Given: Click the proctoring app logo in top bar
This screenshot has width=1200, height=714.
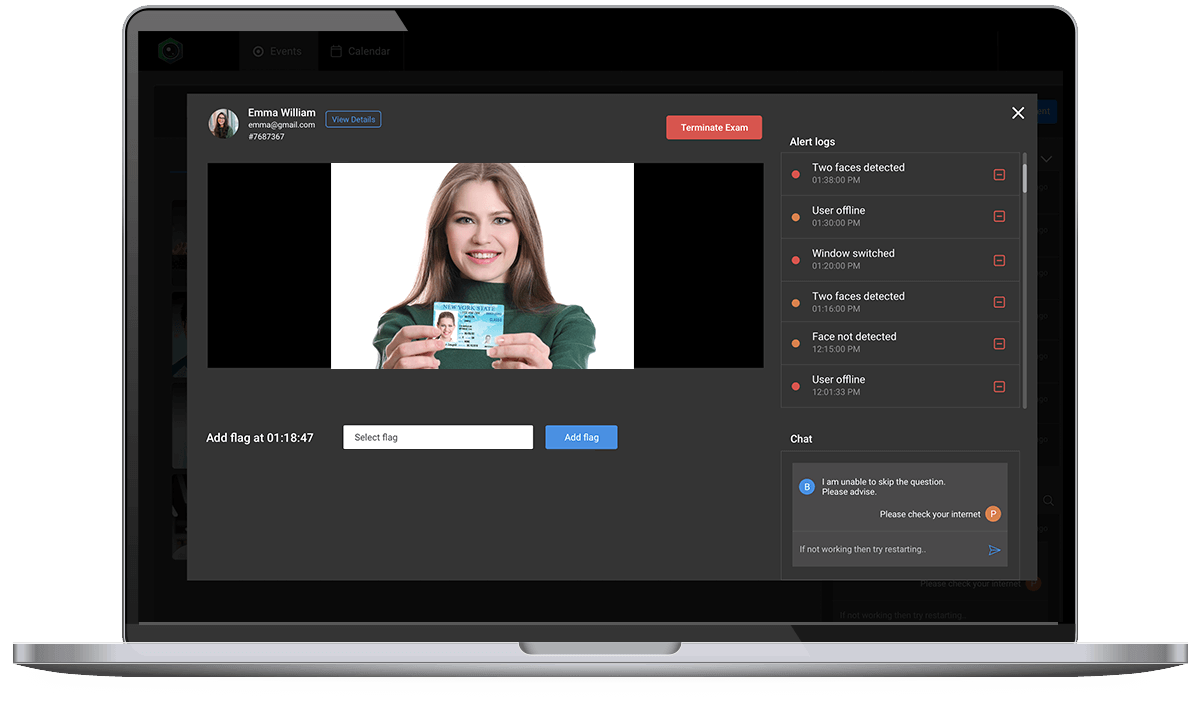Looking at the screenshot, I should tap(170, 50).
